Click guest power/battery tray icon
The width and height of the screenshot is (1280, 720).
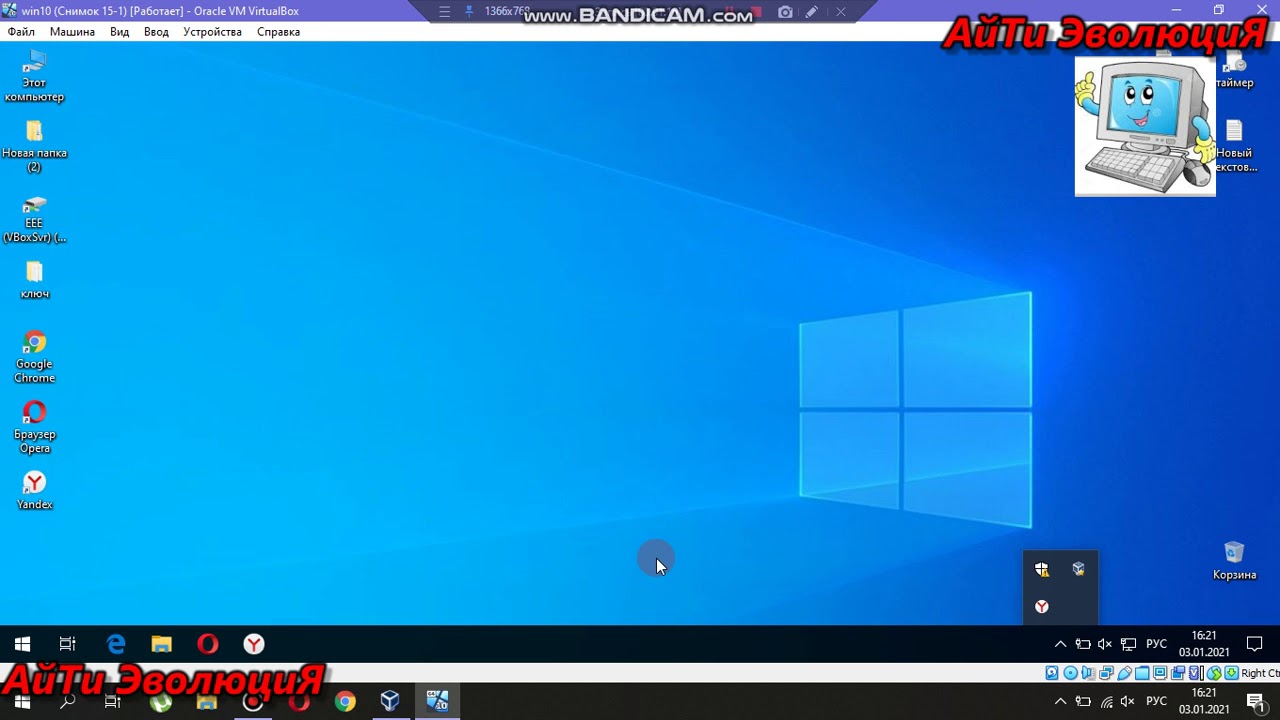pyautogui.click(x=1083, y=644)
